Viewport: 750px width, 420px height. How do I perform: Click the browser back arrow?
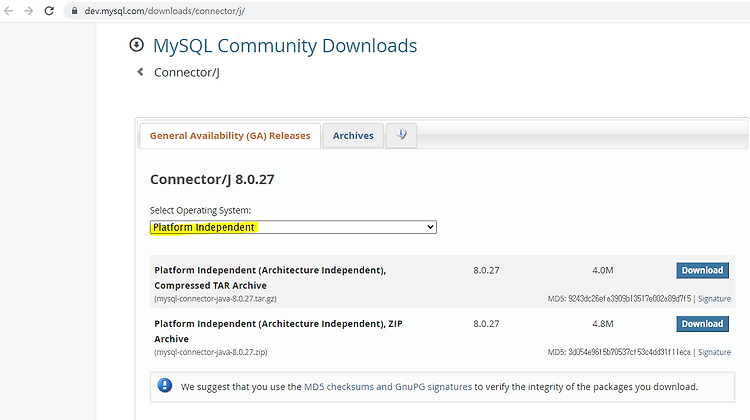(8, 11)
